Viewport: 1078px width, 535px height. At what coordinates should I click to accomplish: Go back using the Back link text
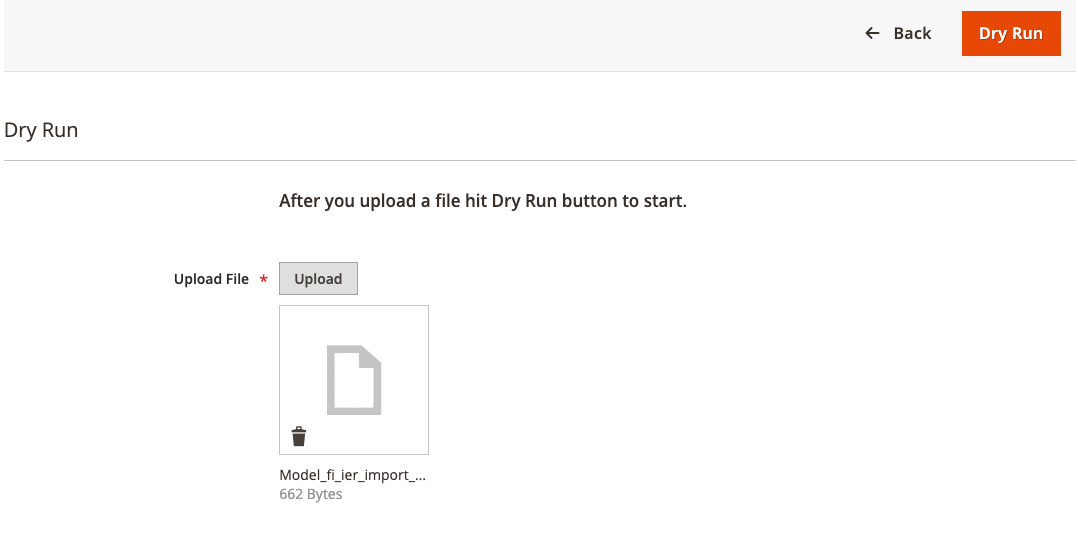point(912,33)
